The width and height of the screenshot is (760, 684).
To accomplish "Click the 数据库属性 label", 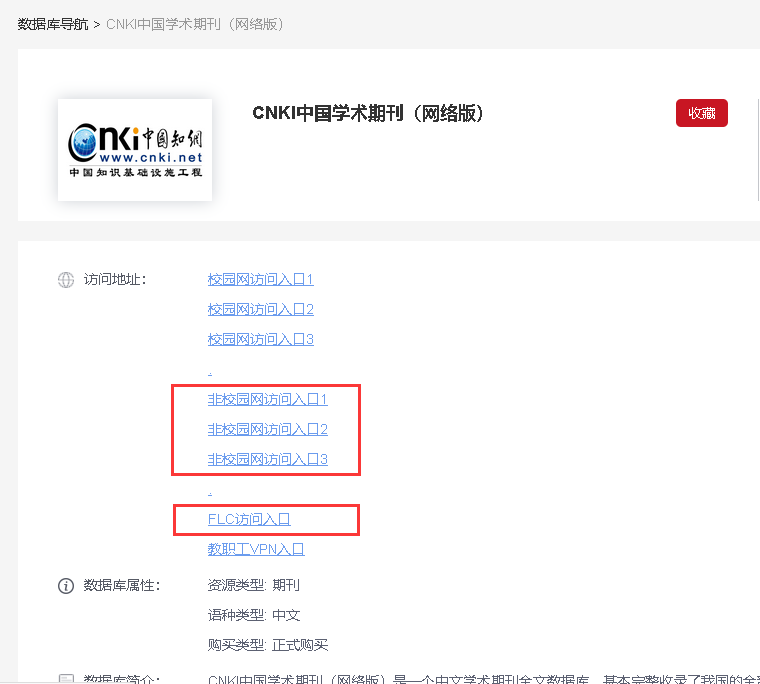I will (122, 586).
